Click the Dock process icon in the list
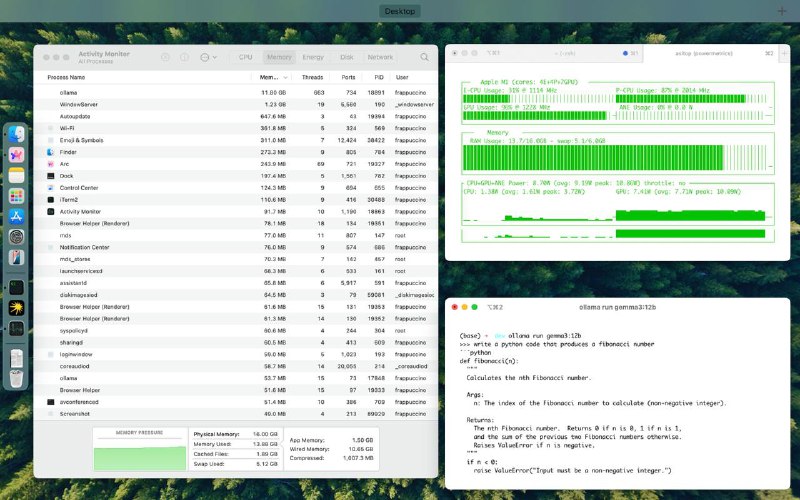 pyautogui.click(x=51, y=176)
